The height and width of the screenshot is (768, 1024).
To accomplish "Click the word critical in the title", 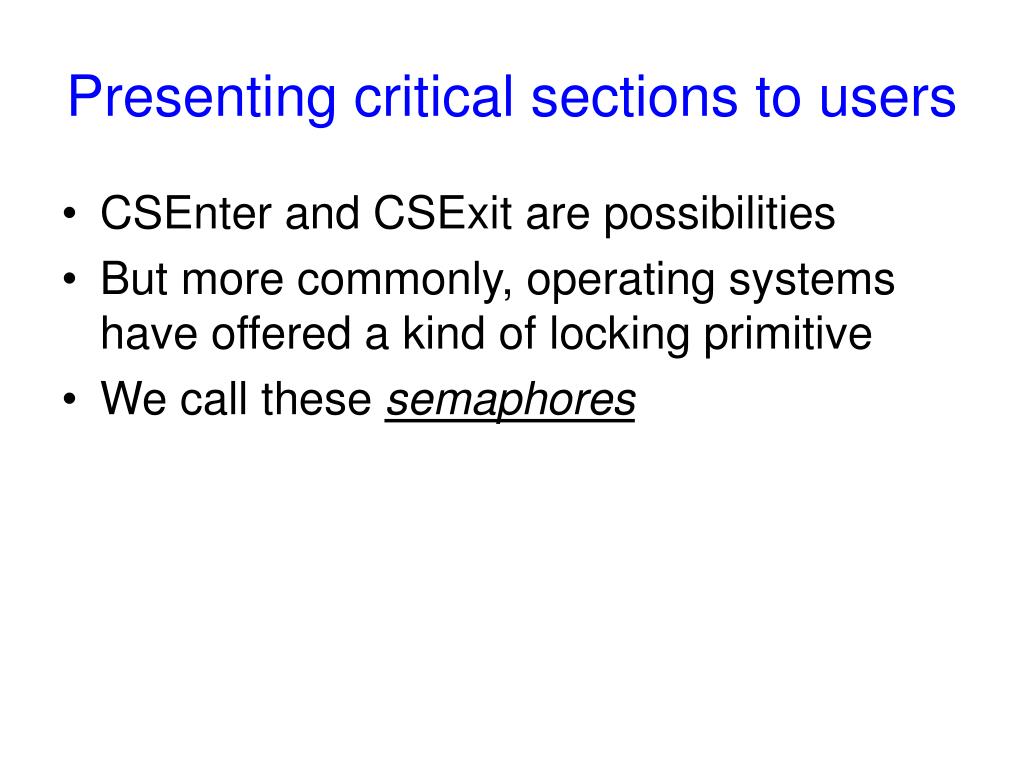I will pos(434,97).
